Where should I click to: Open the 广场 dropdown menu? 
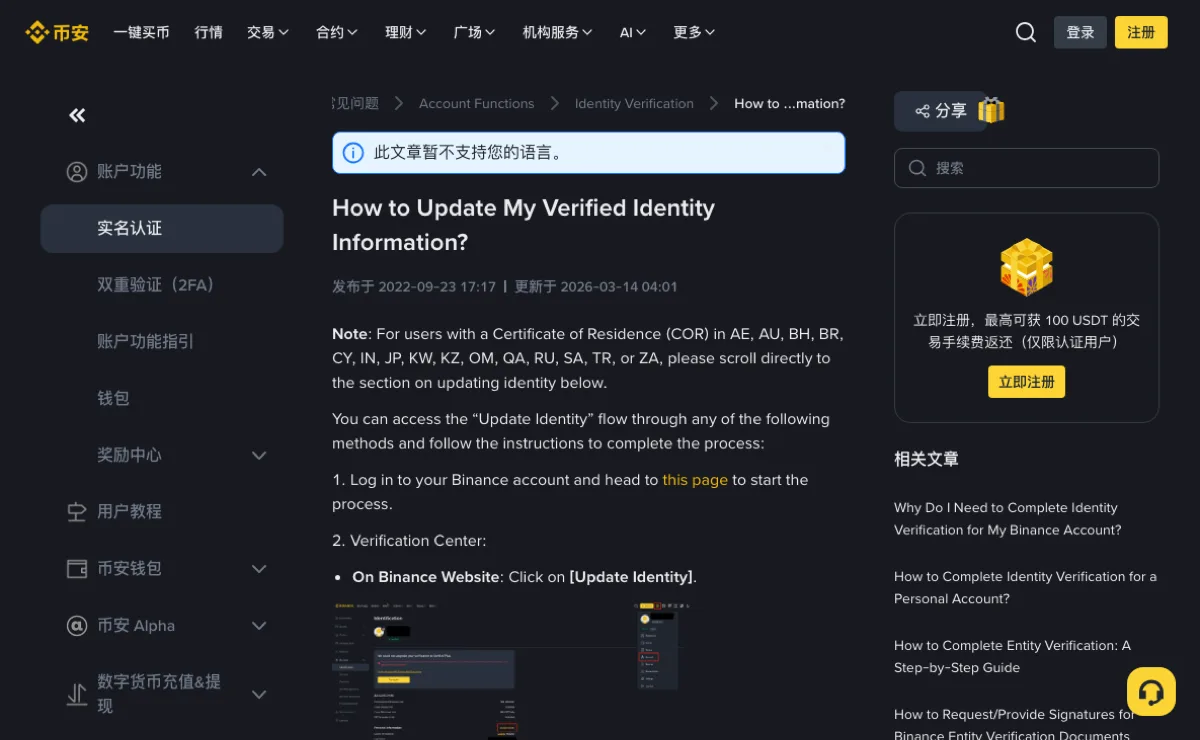[x=475, y=32]
